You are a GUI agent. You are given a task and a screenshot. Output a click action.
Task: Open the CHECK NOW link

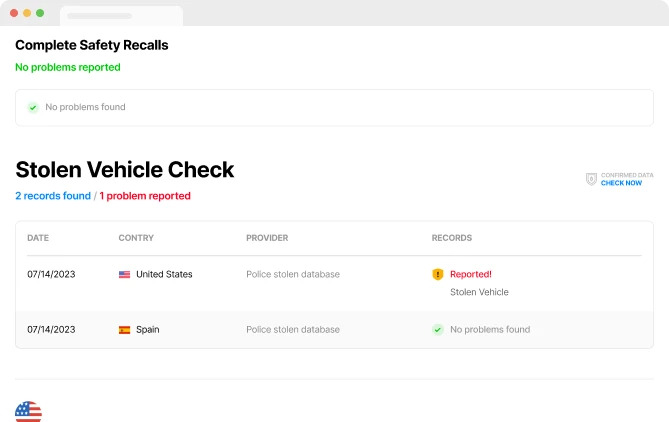tap(621, 183)
